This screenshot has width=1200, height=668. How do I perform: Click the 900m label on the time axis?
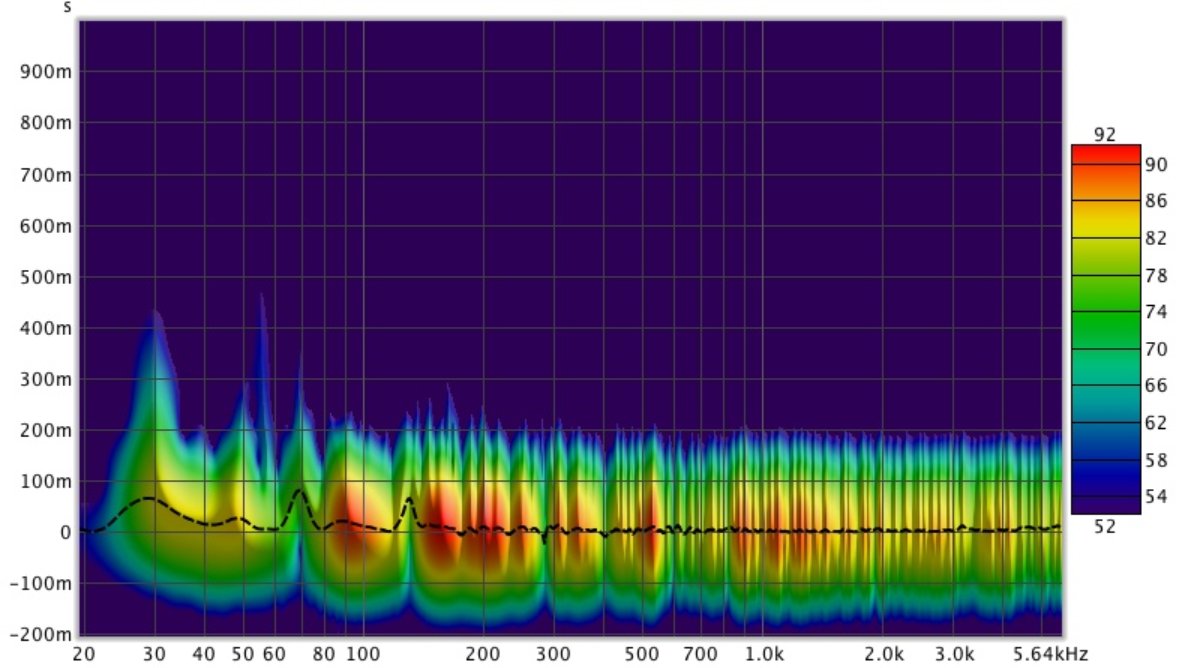pos(46,72)
